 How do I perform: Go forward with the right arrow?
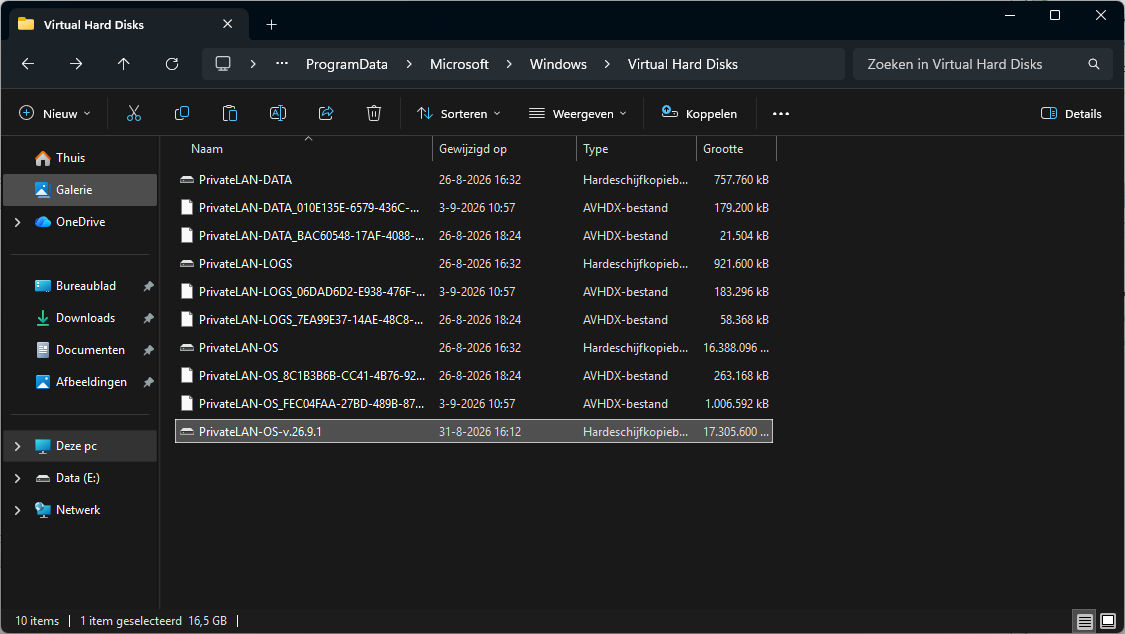tap(76, 64)
